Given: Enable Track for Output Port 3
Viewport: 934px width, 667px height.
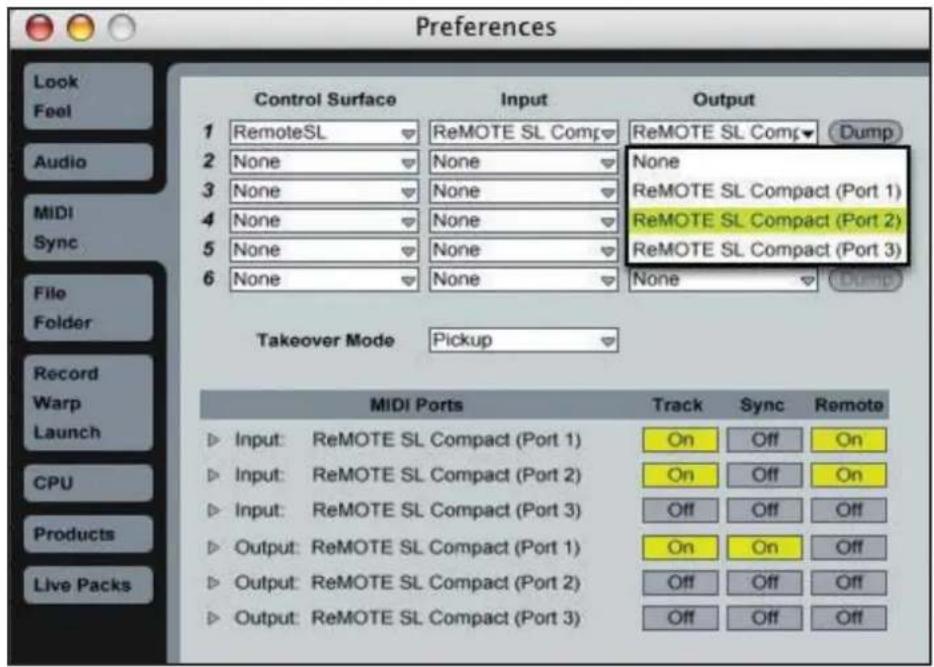Looking at the screenshot, I should (680, 618).
